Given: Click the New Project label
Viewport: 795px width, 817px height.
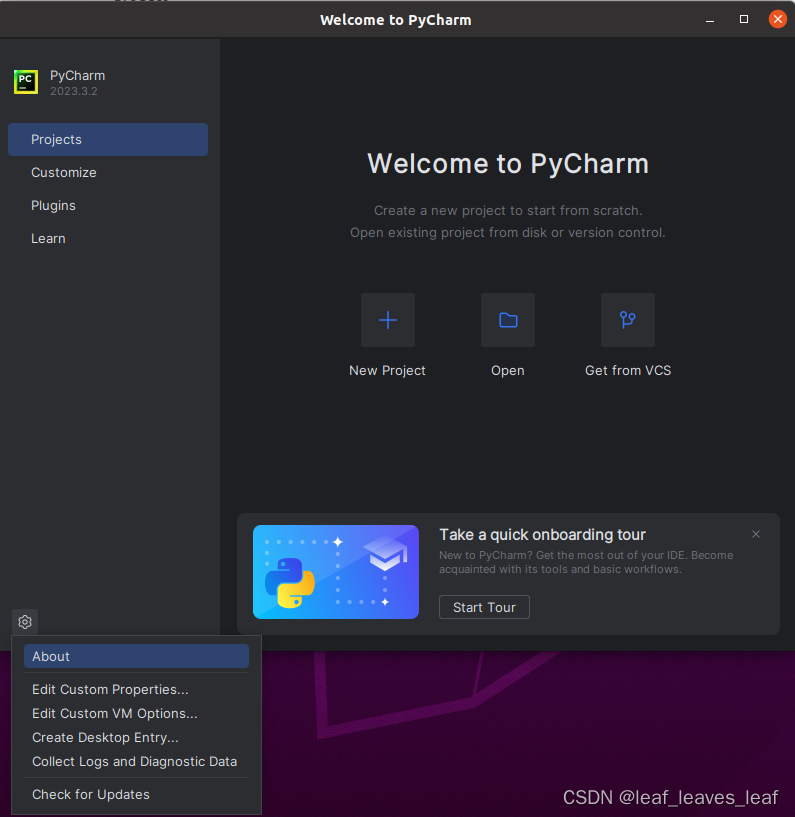Looking at the screenshot, I should (387, 370).
